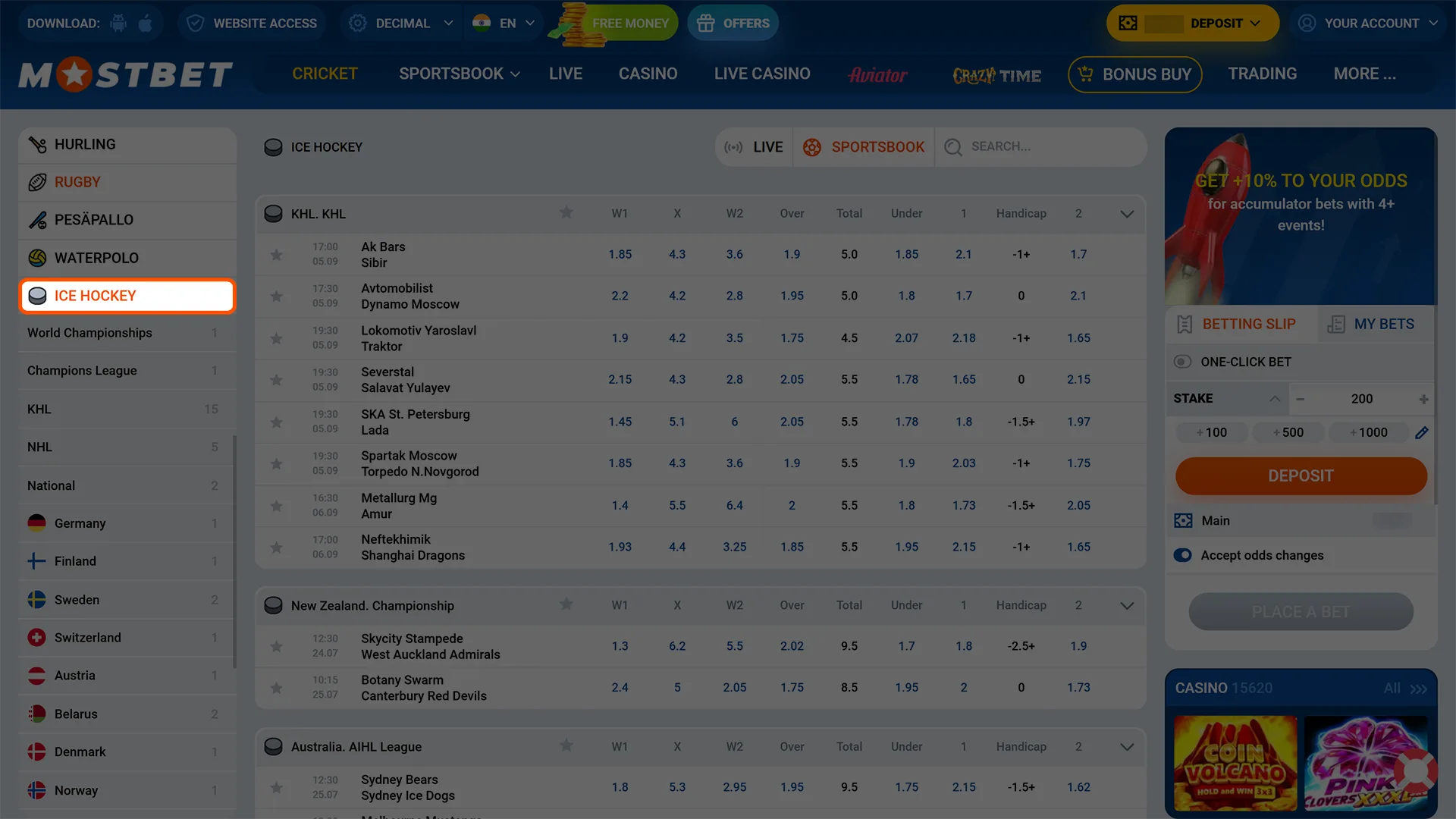The image size is (1456, 819).
Task: Click the Switzerland flag icon
Action: click(36, 638)
